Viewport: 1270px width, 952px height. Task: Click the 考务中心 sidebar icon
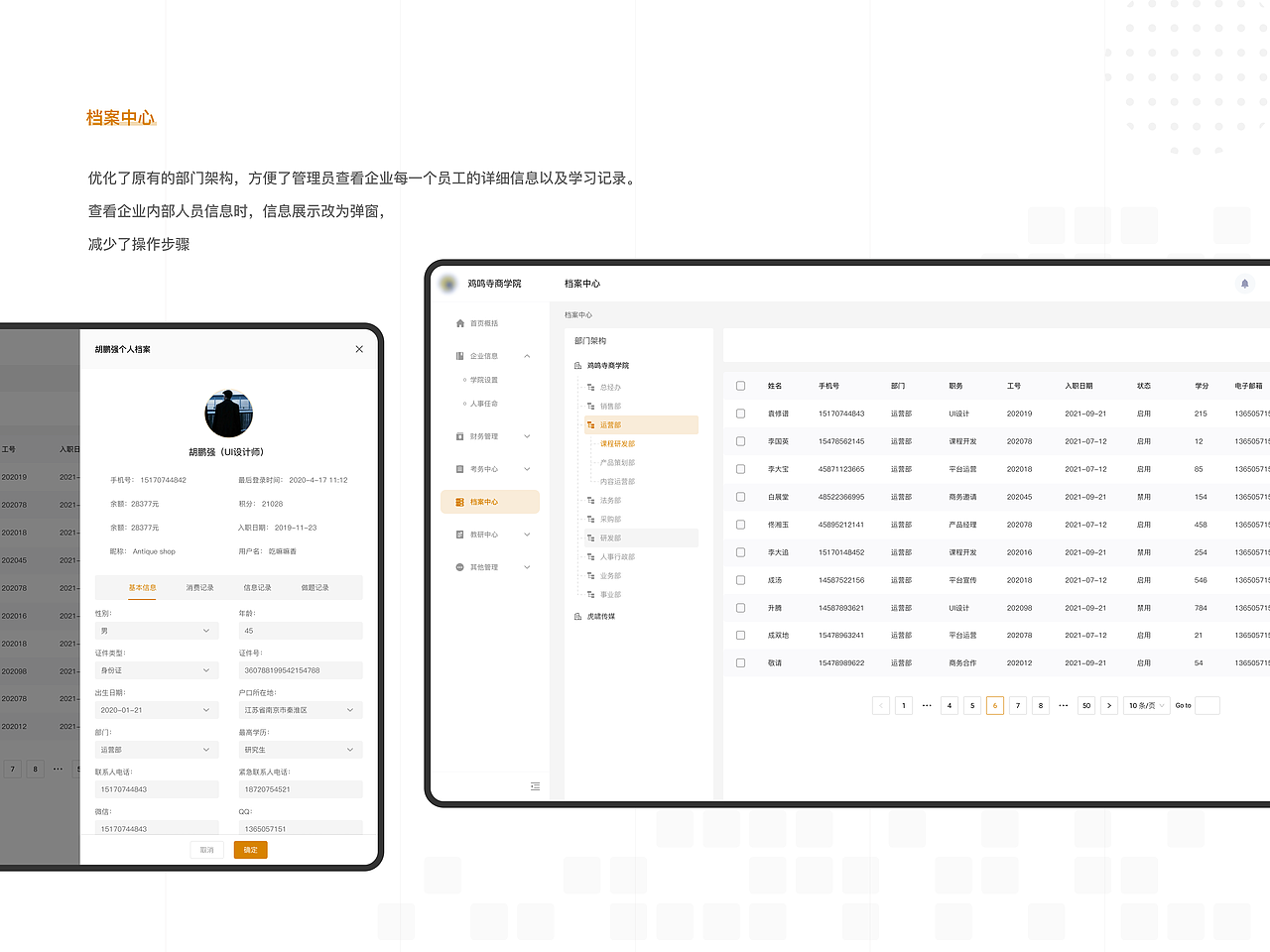(458, 468)
